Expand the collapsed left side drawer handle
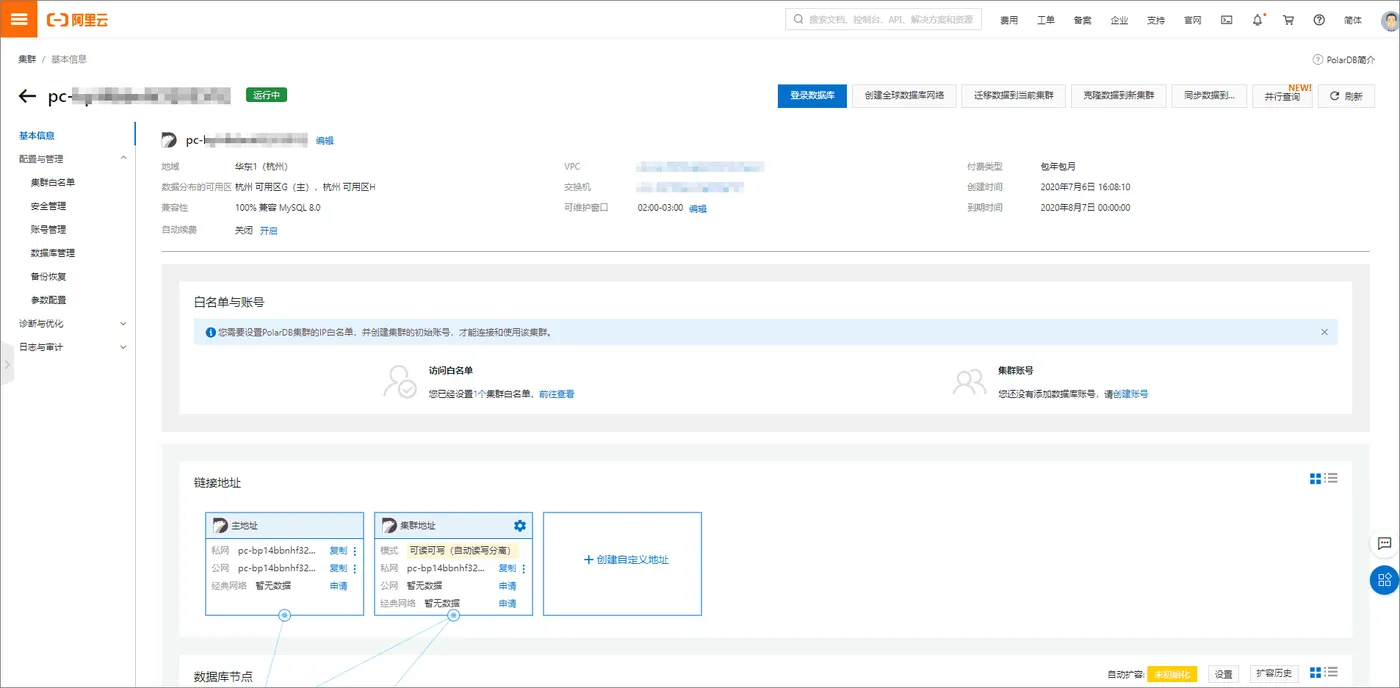Viewport: 1400px width, 688px height. [x=6, y=365]
